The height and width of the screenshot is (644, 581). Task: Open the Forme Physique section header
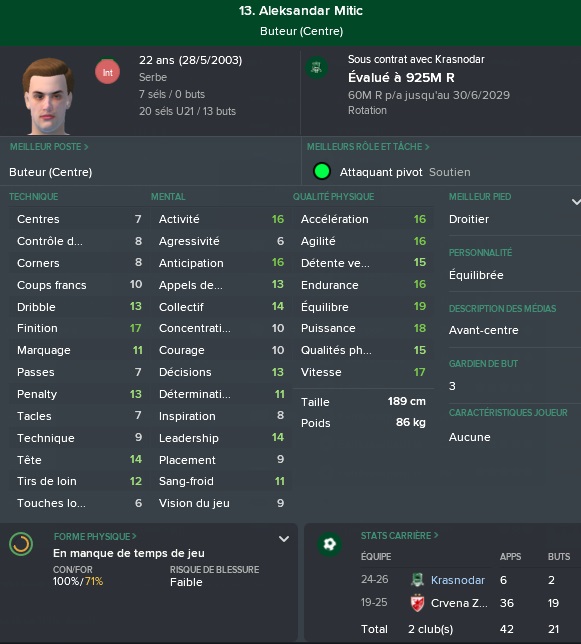coord(95,536)
